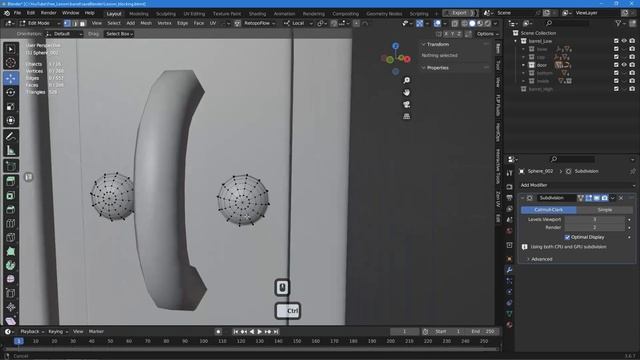Play the animation in timeline
The height and width of the screenshot is (360, 640).
click(260, 332)
